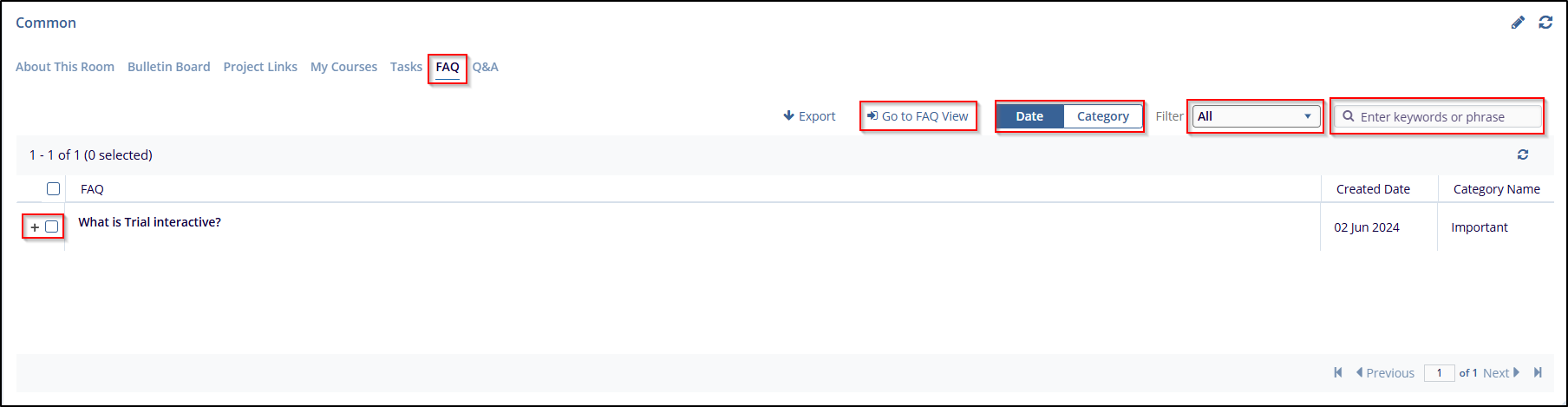Jump to first page icon
The height and width of the screenshot is (407, 1568).
tap(1338, 372)
